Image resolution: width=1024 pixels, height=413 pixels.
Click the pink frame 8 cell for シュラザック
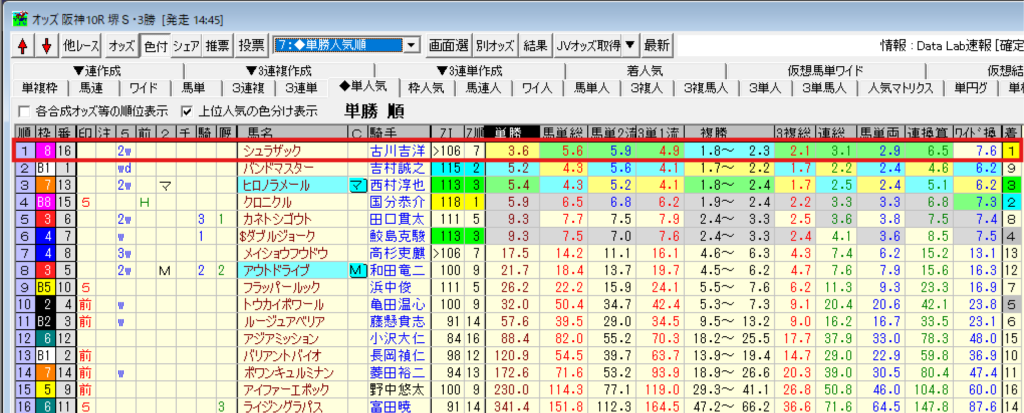46,151
